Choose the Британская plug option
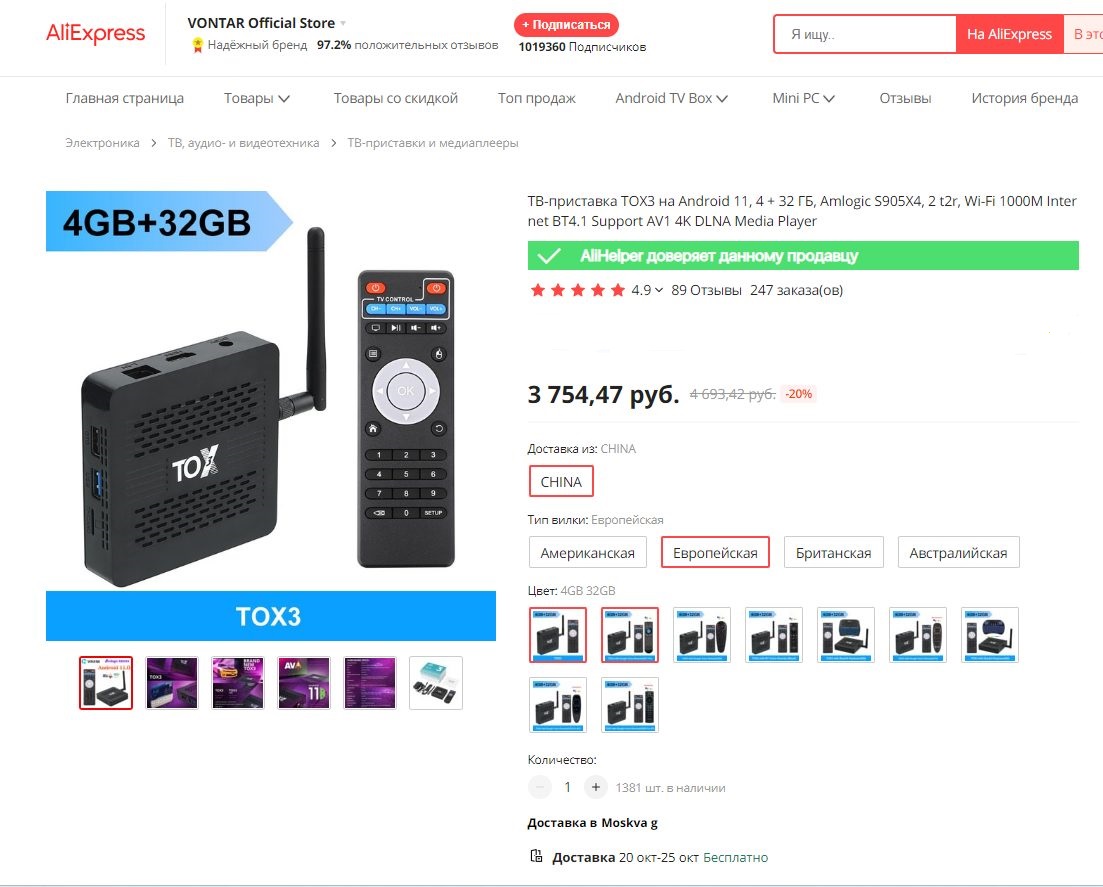Image resolution: width=1103 pixels, height=887 pixels. coord(834,553)
